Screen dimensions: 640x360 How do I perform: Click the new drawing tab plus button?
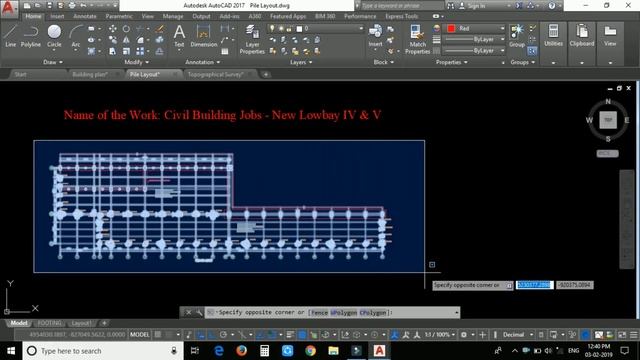tap(266, 75)
